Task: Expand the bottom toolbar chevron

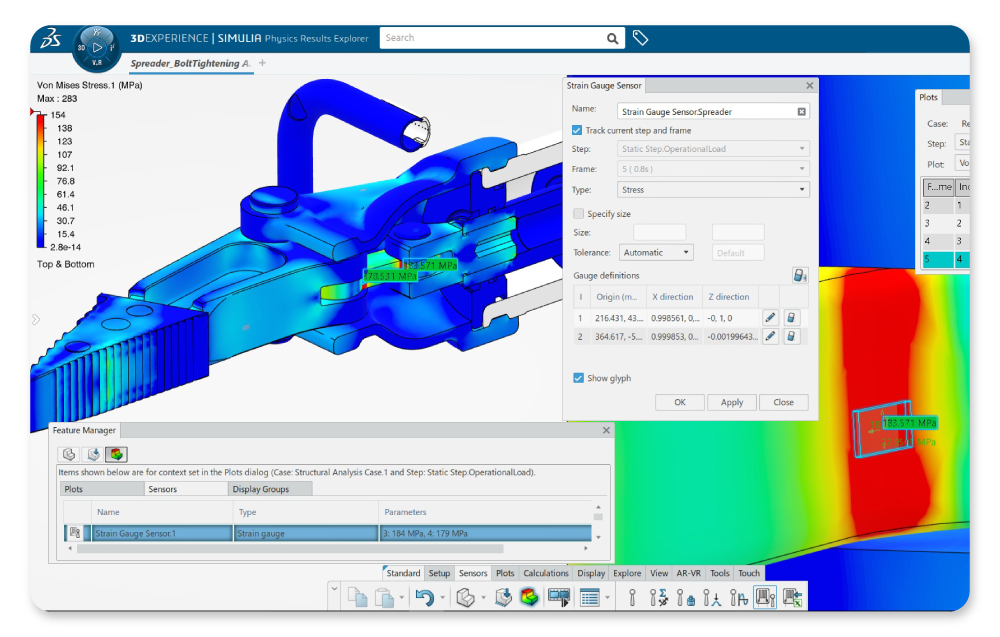Action: click(x=334, y=589)
